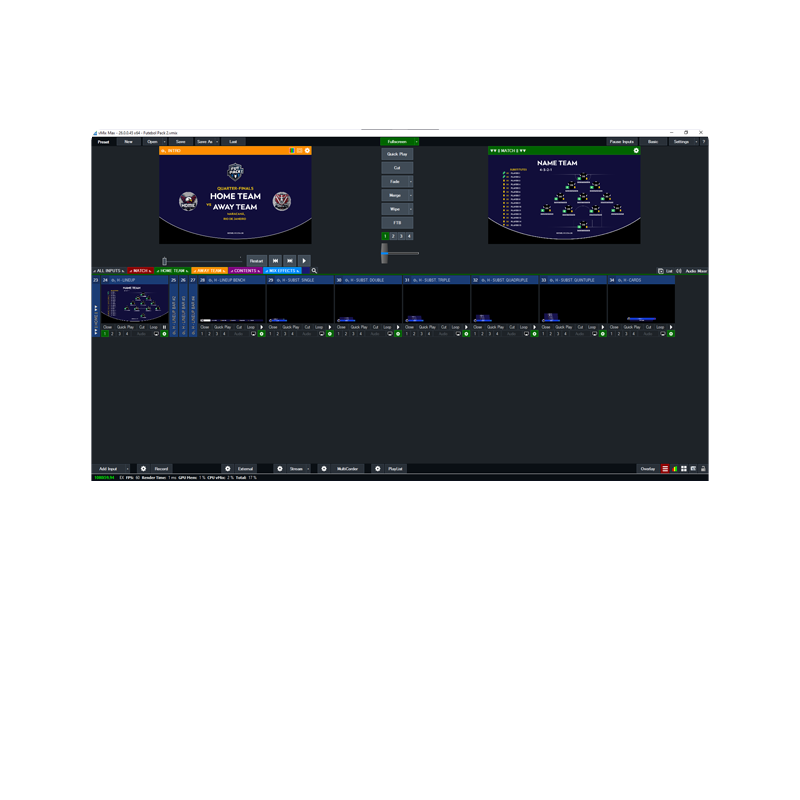This screenshot has width=800, height=800.
Task: Click the search magnifier beside category tabs
Action: (x=314, y=271)
